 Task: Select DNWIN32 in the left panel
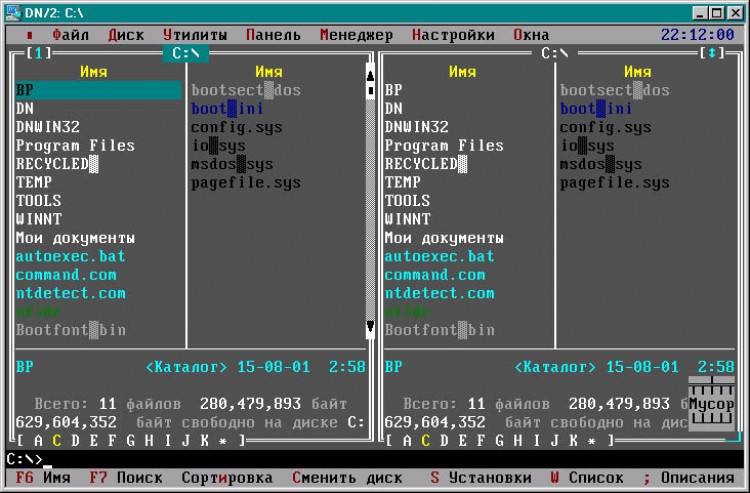click(x=48, y=127)
